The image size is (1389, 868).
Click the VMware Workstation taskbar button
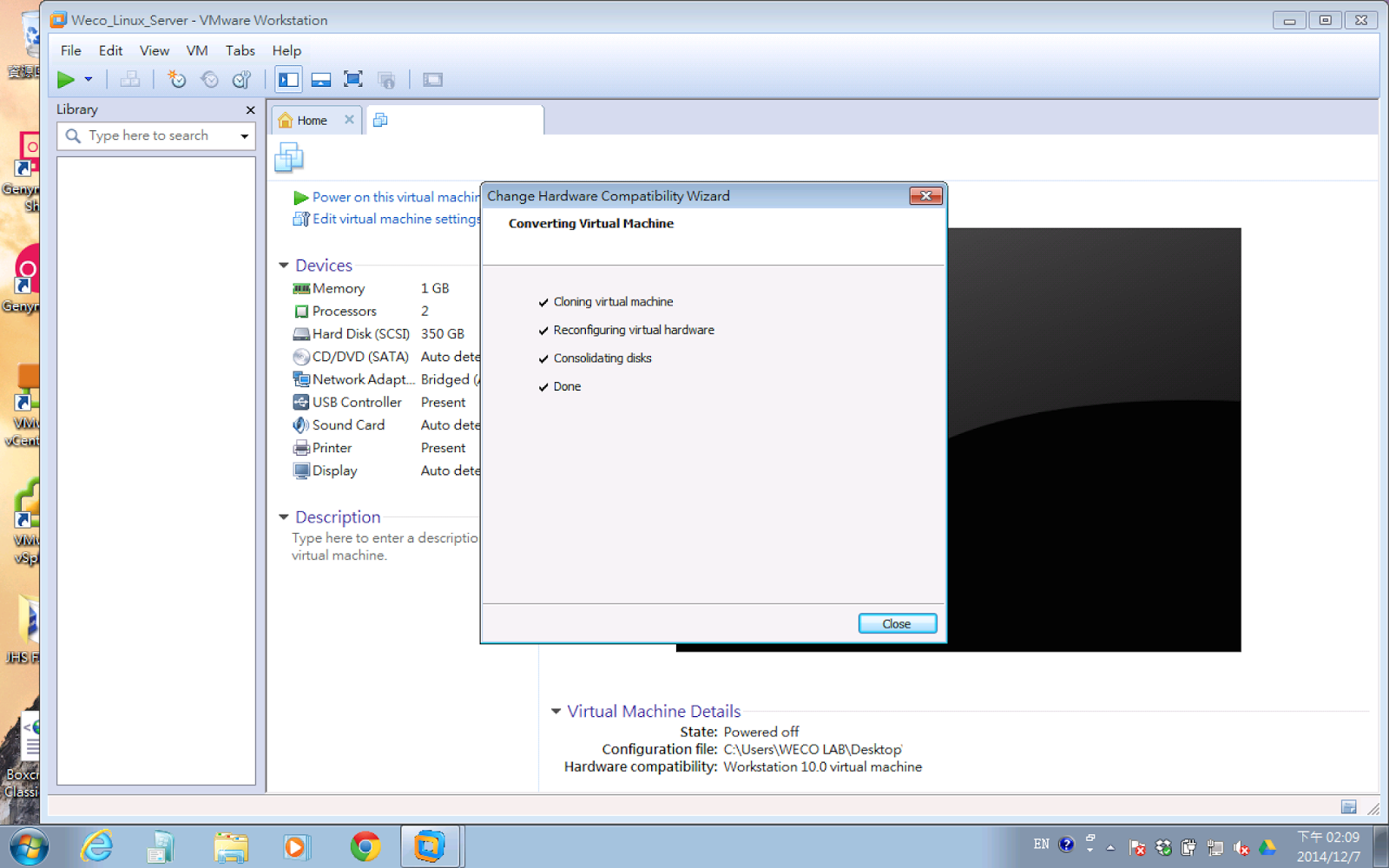[x=431, y=846]
